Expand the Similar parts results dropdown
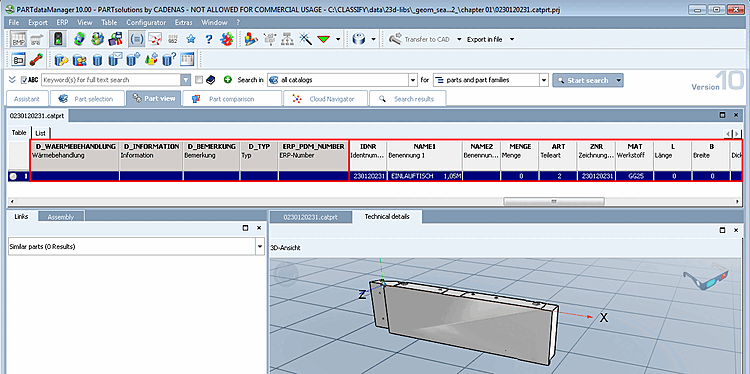Image resolution: width=750 pixels, height=374 pixels. (260, 247)
